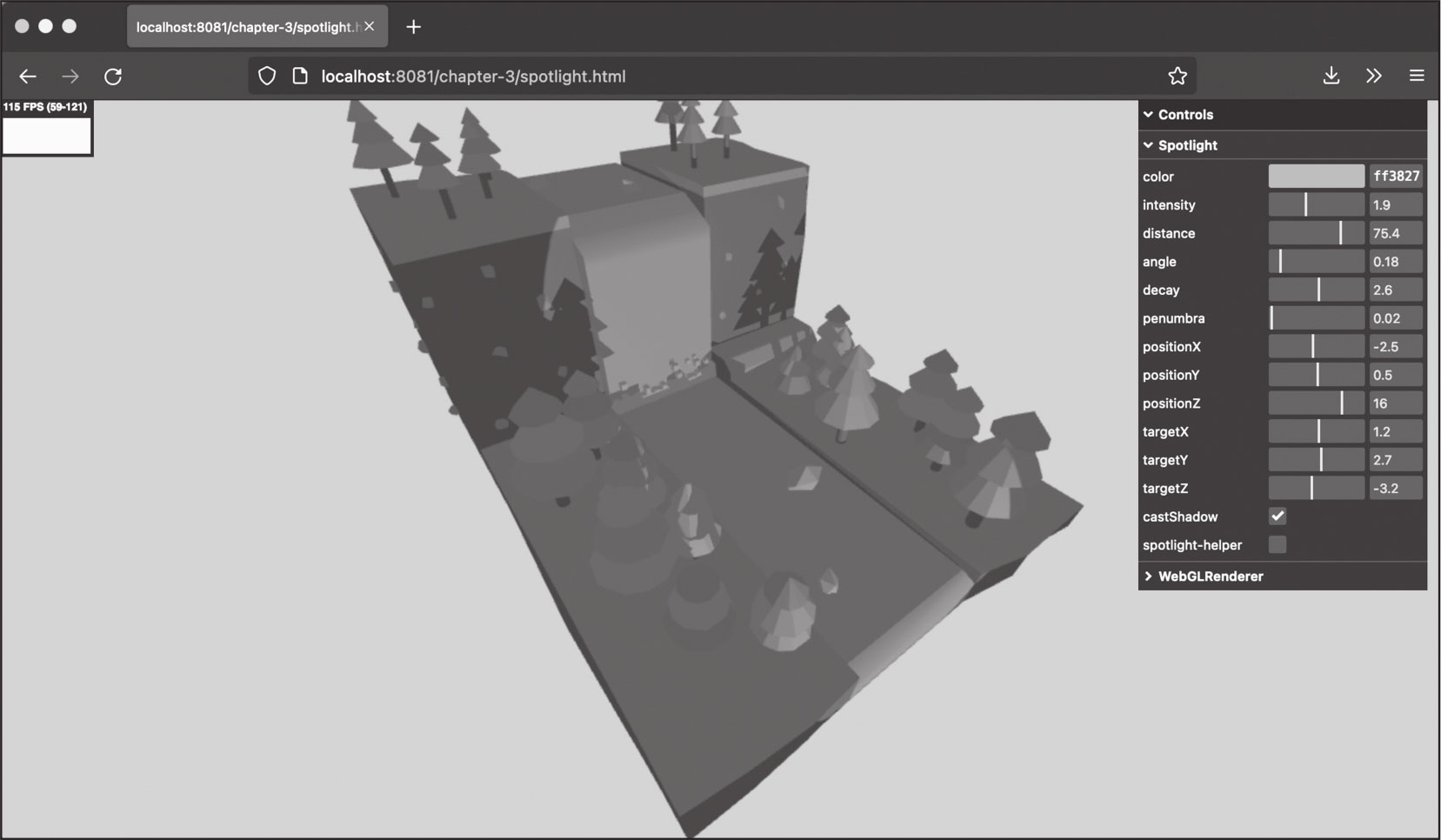Collapse the Spotlight folder
The width and height of the screenshot is (1441, 840).
coord(1187,145)
